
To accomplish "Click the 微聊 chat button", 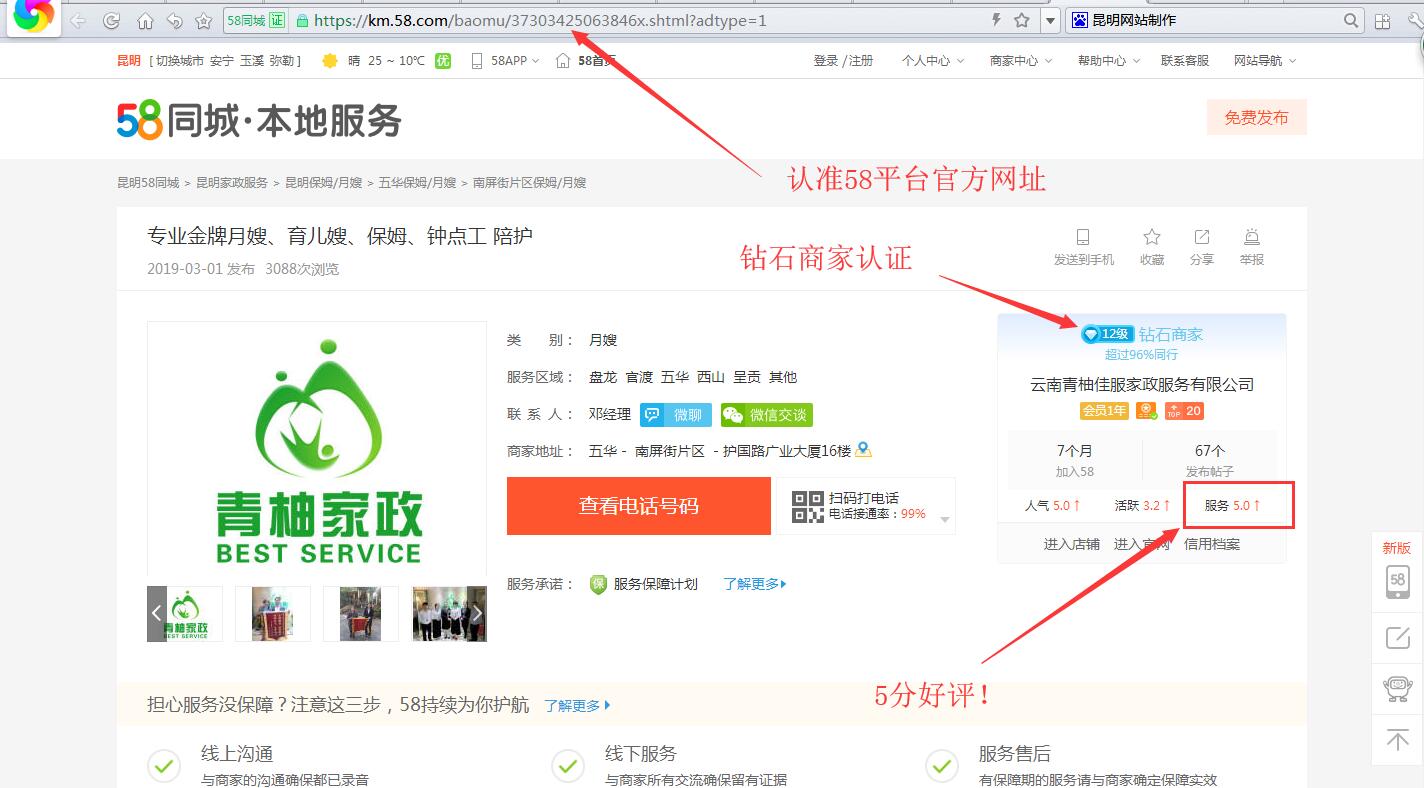I will [676, 415].
